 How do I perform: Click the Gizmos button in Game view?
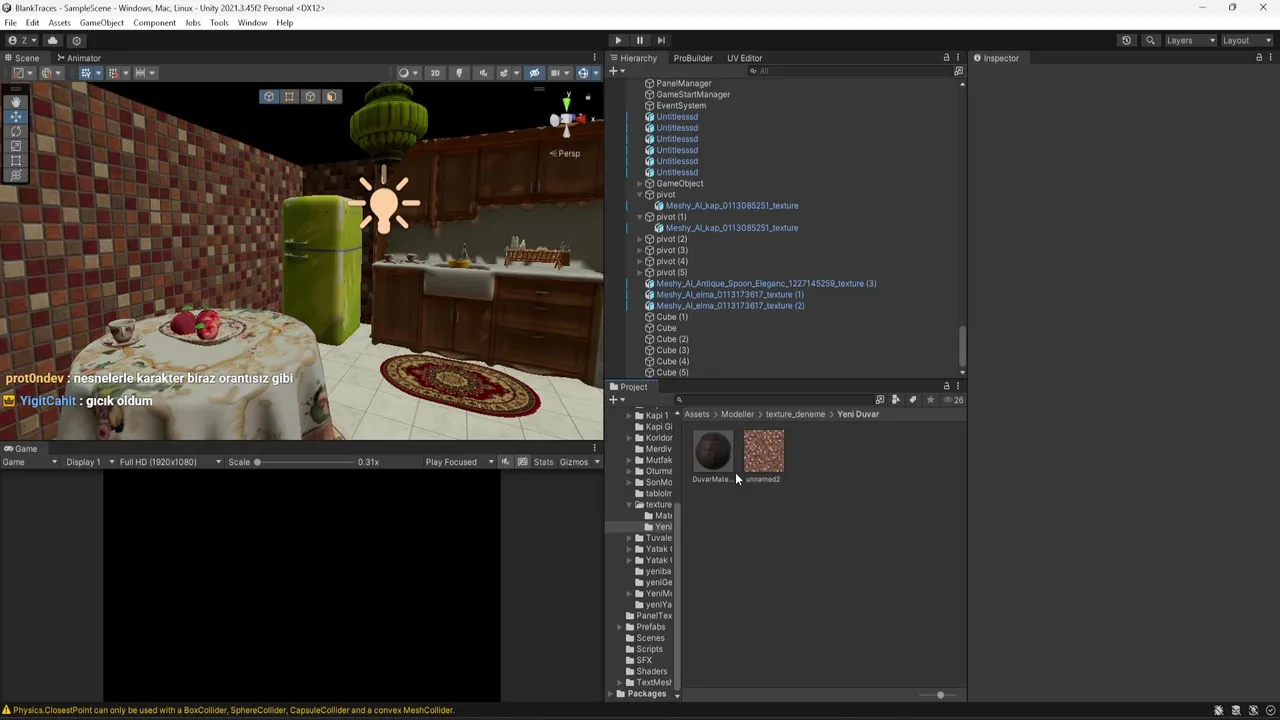click(574, 462)
